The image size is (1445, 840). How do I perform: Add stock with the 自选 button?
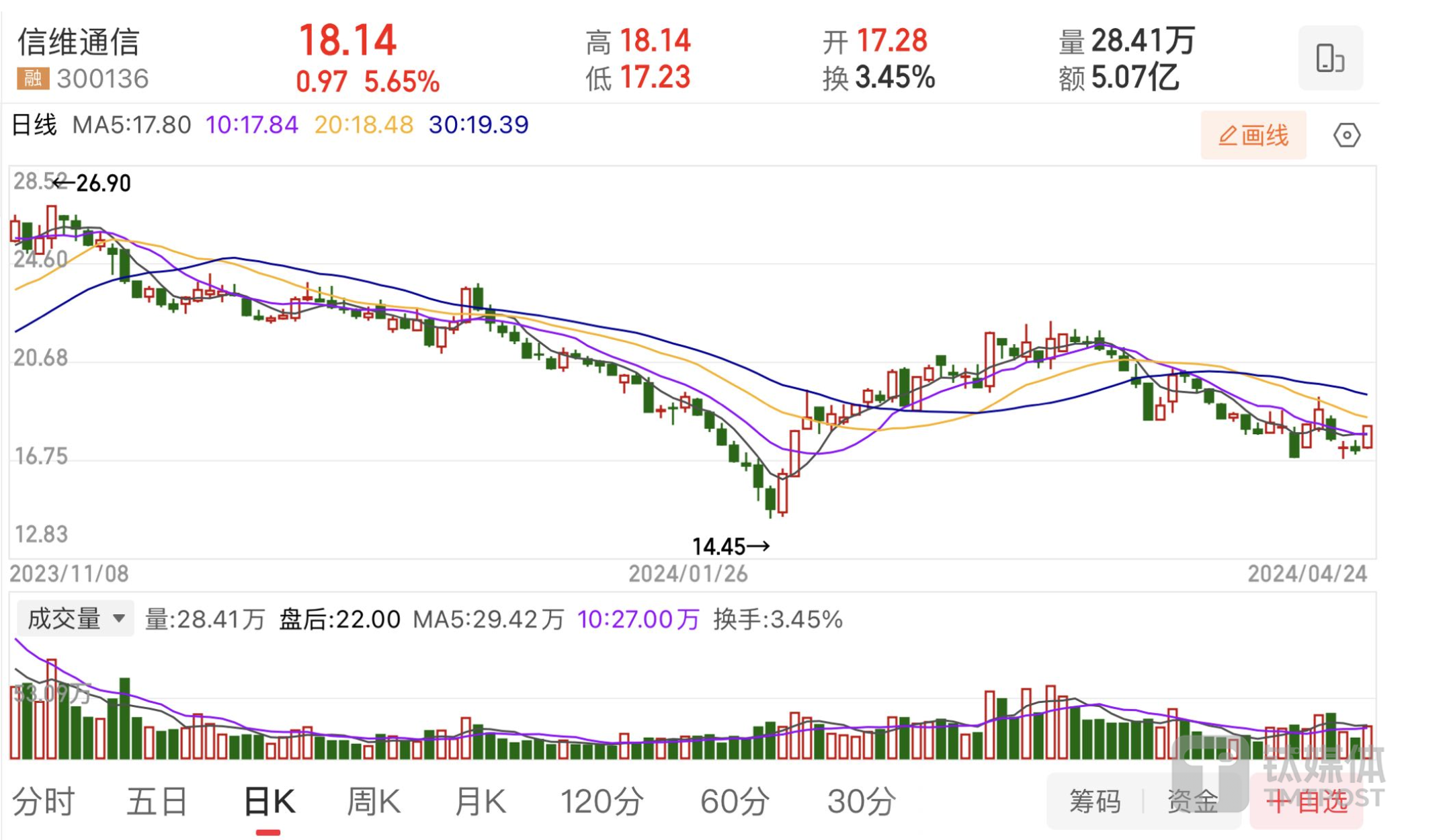click(1307, 801)
